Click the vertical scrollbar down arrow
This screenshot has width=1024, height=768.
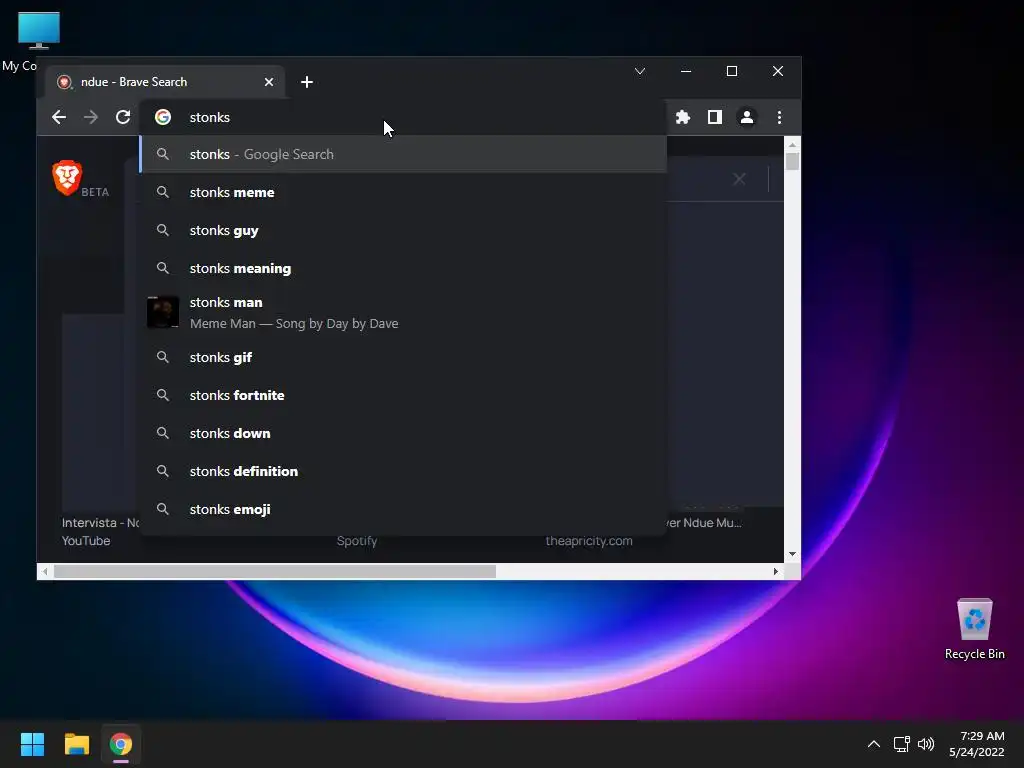click(x=792, y=554)
